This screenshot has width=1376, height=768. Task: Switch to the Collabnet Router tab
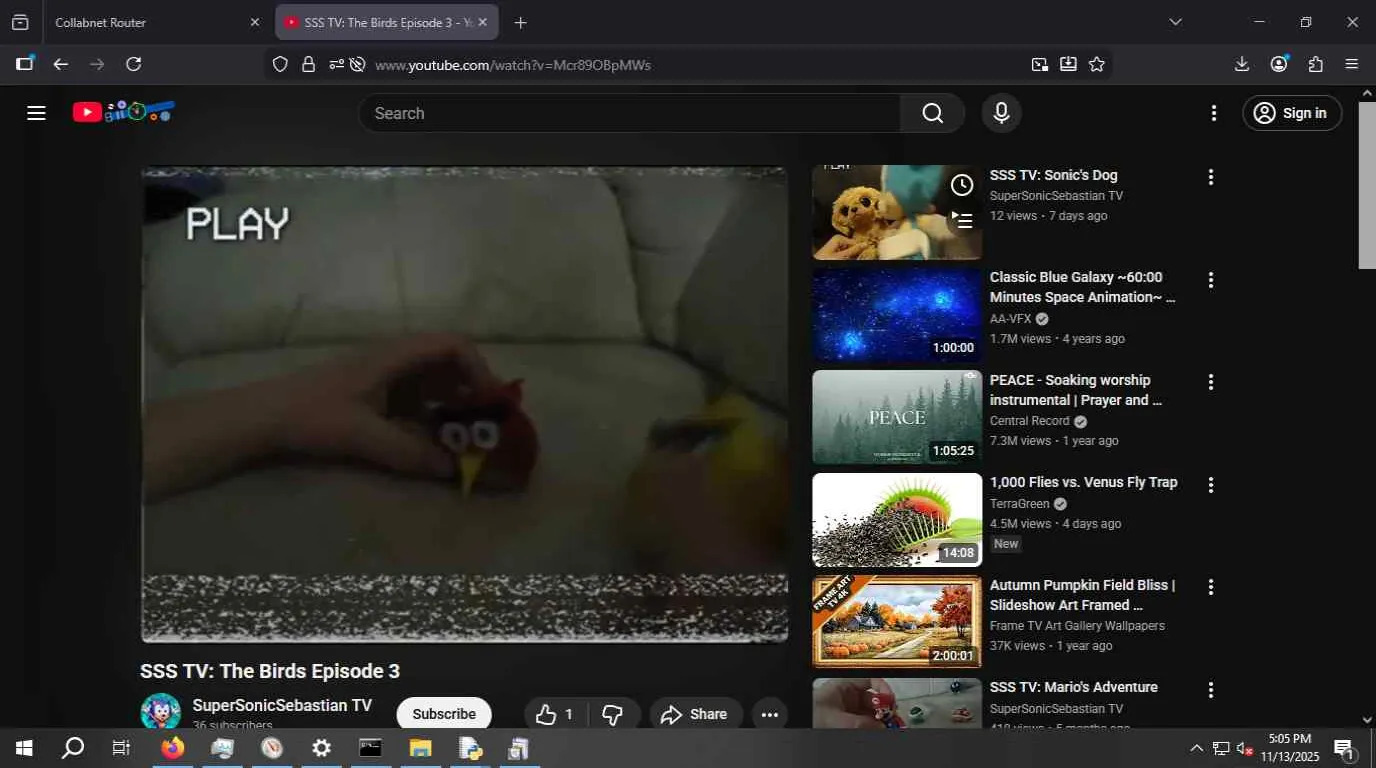coord(156,22)
